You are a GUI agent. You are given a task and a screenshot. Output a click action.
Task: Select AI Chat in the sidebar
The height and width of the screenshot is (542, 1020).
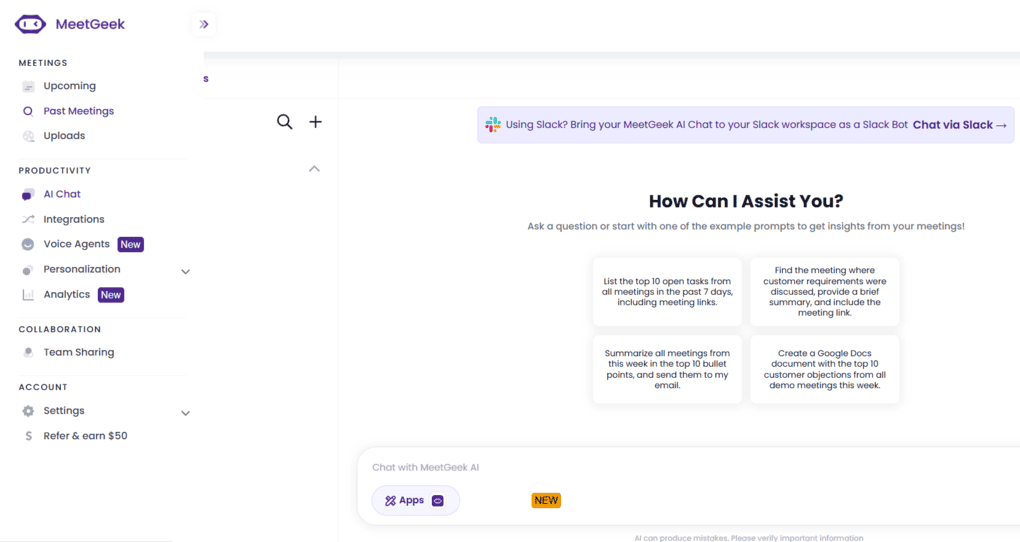click(x=62, y=194)
